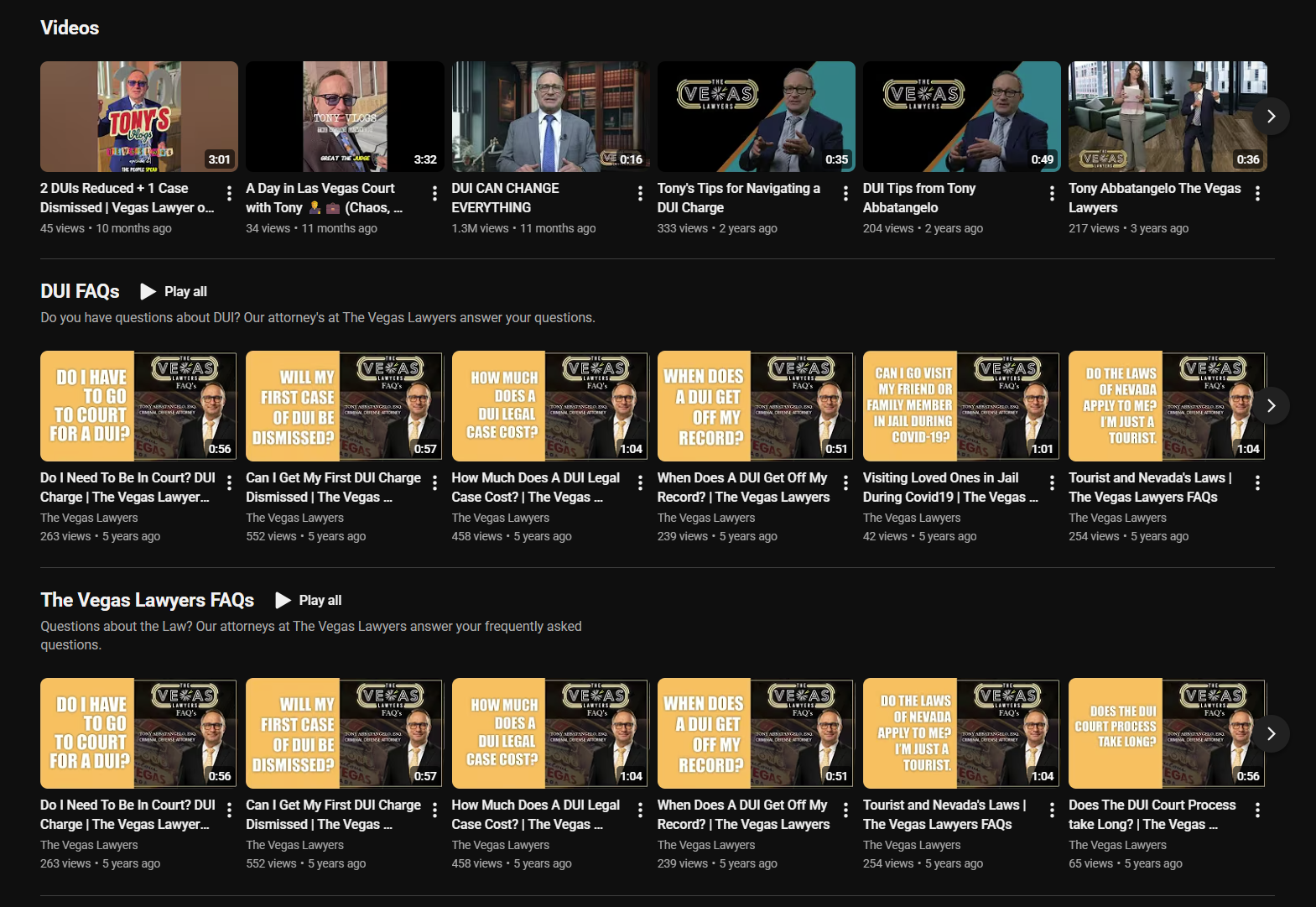Open title '2 DUIs Reduced + 1 Case Dismissed'
1316x907 pixels.
pyautogui.click(x=127, y=198)
